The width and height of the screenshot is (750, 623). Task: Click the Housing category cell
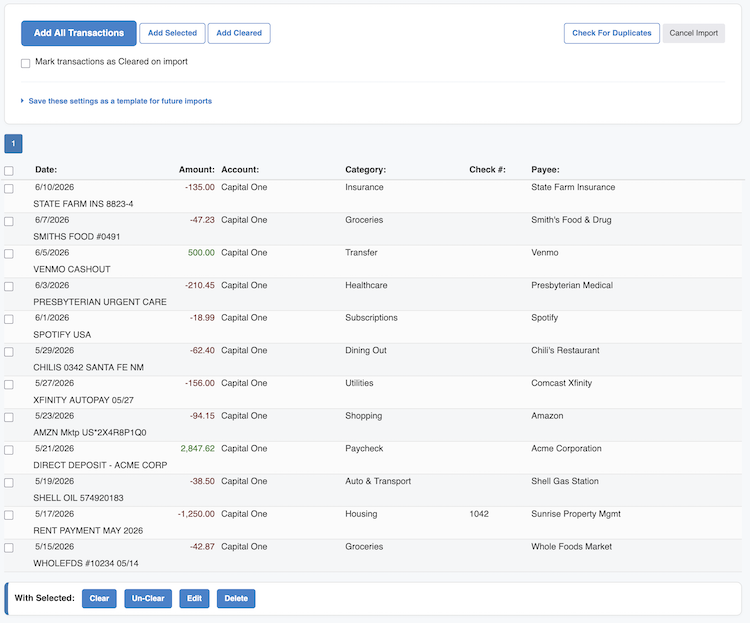[361, 514]
